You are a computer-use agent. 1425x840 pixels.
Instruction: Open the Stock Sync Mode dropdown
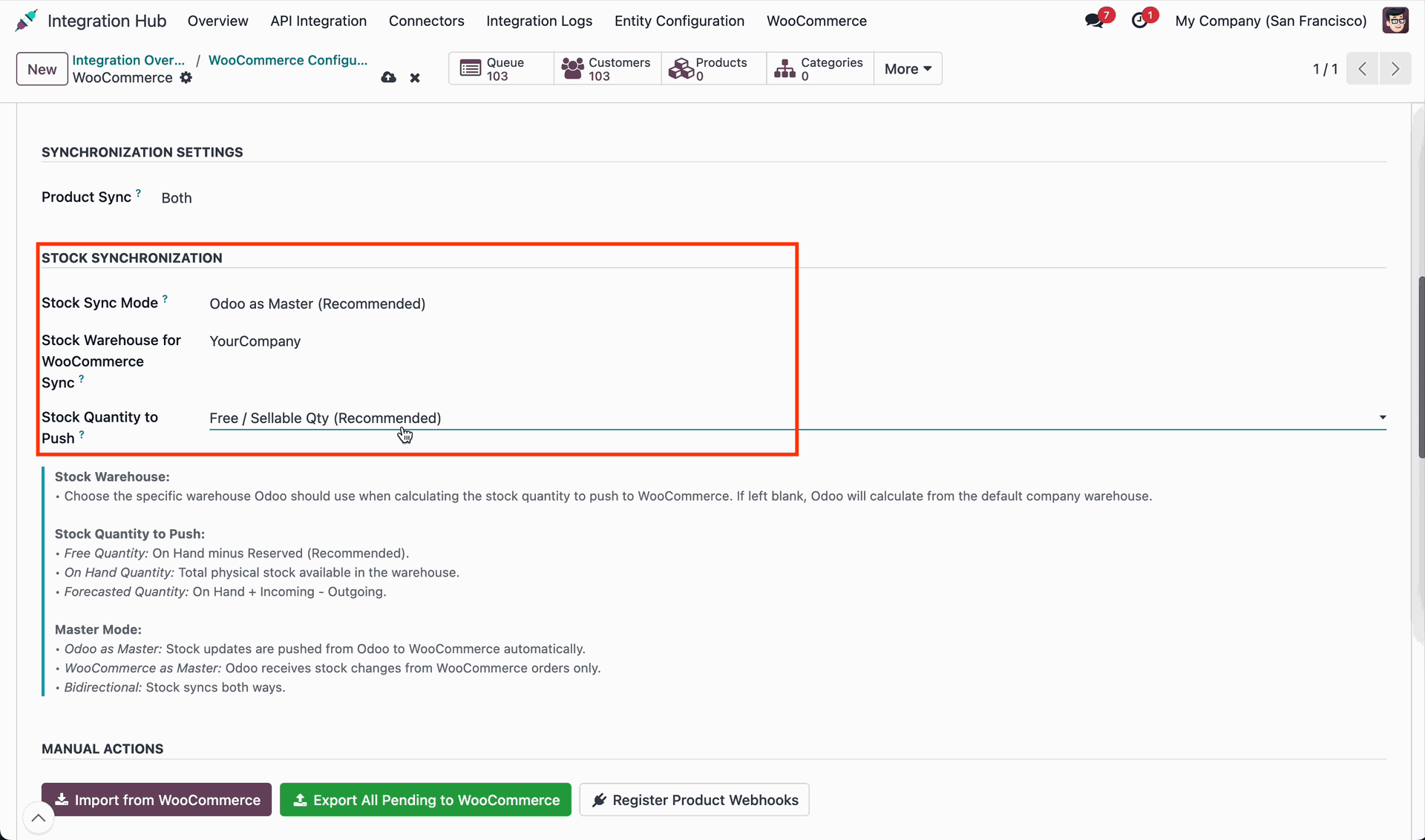click(x=798, y=303)
